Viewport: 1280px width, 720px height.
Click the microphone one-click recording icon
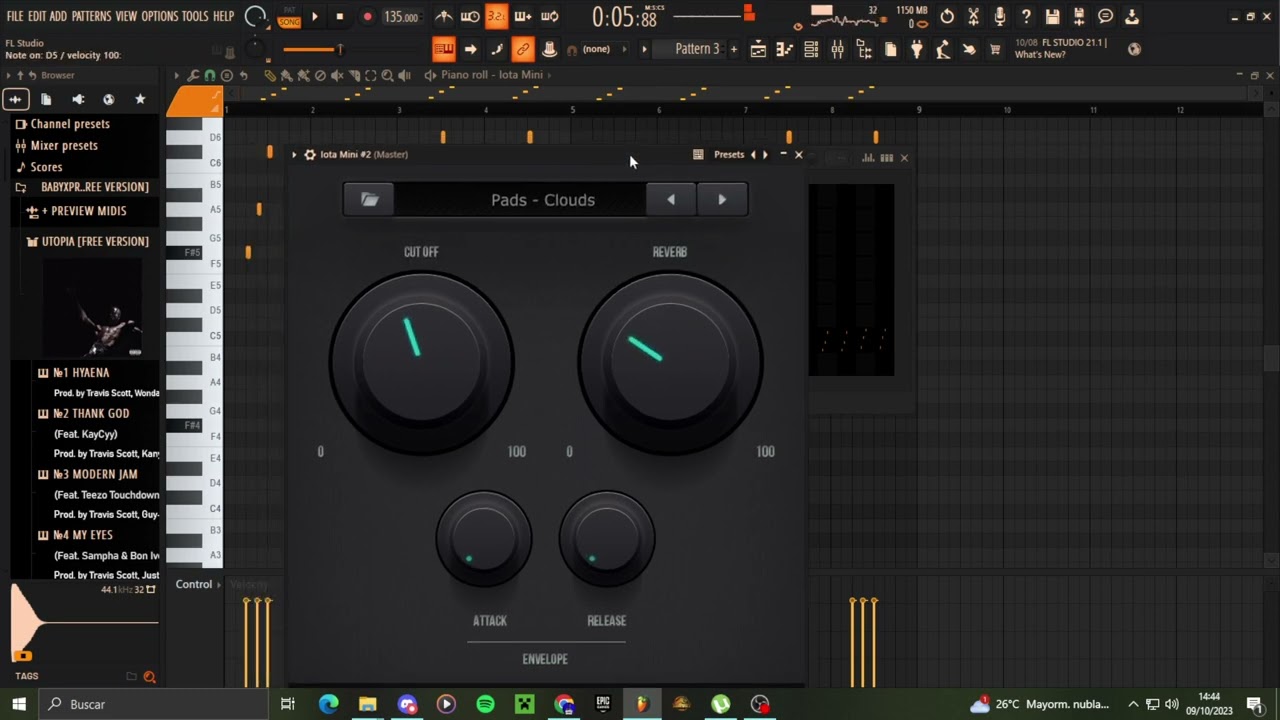(999, 16)
